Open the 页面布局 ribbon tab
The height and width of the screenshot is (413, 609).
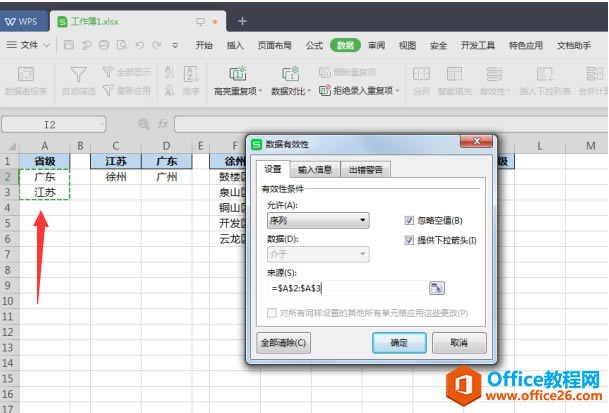[x=275, y=45]
